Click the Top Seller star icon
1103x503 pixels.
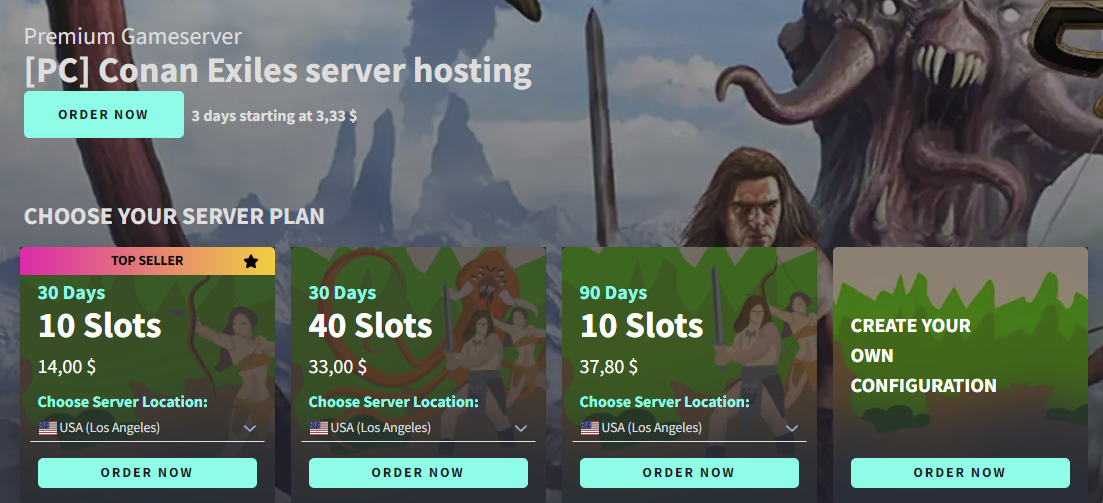(x=251, y=262)
